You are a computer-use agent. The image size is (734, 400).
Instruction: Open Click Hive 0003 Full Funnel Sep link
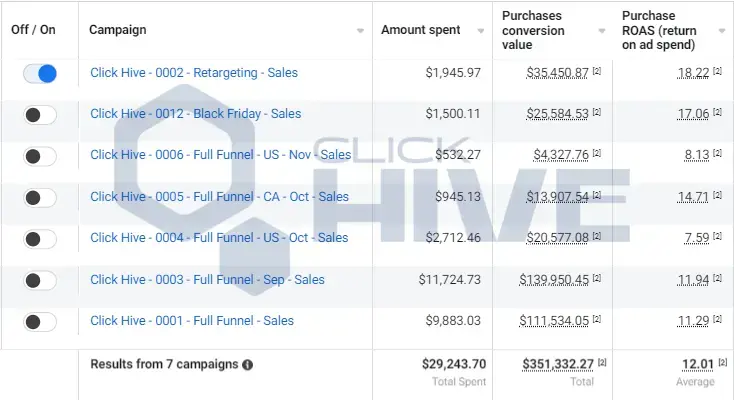[207, 280]
